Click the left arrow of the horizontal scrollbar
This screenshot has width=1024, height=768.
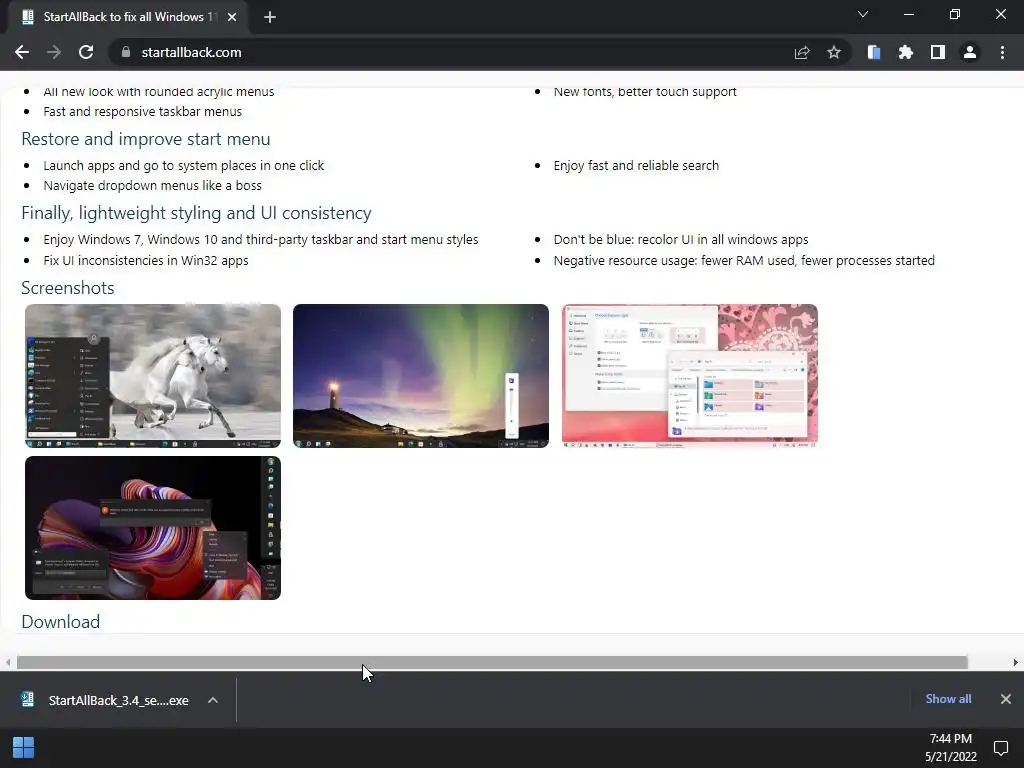(8, 662)
